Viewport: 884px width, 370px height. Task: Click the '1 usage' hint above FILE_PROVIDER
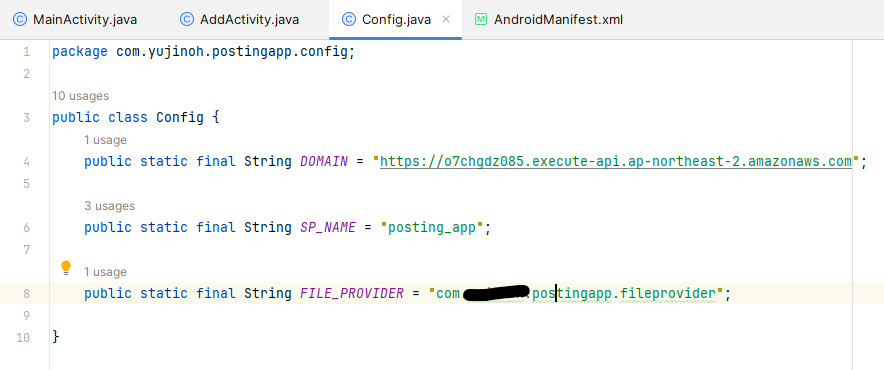tap(105, 272)
